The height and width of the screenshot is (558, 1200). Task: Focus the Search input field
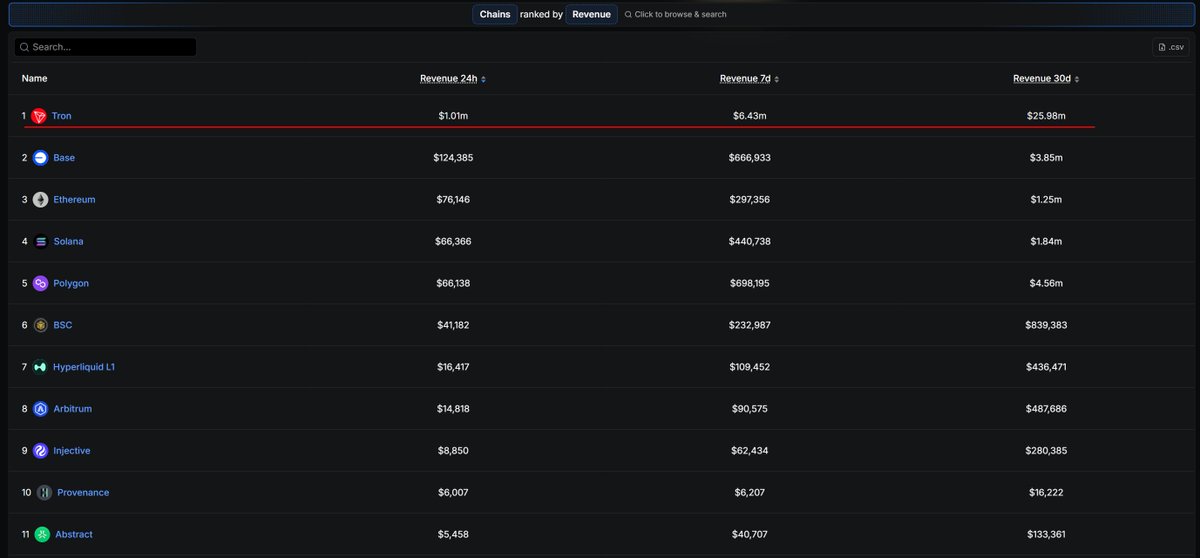(105, 47)
